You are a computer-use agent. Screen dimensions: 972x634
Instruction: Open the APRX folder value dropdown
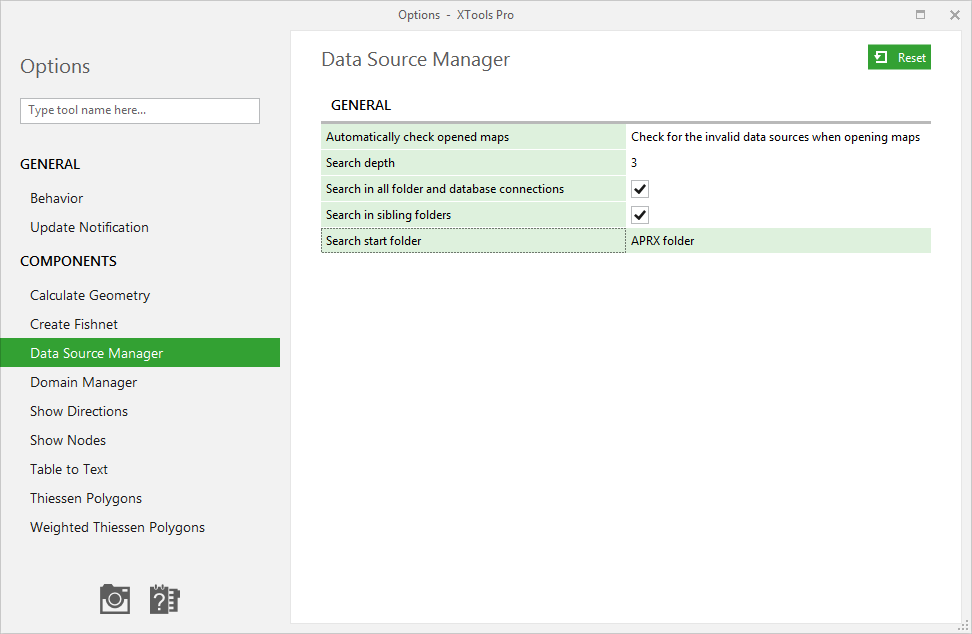(778, 241)
